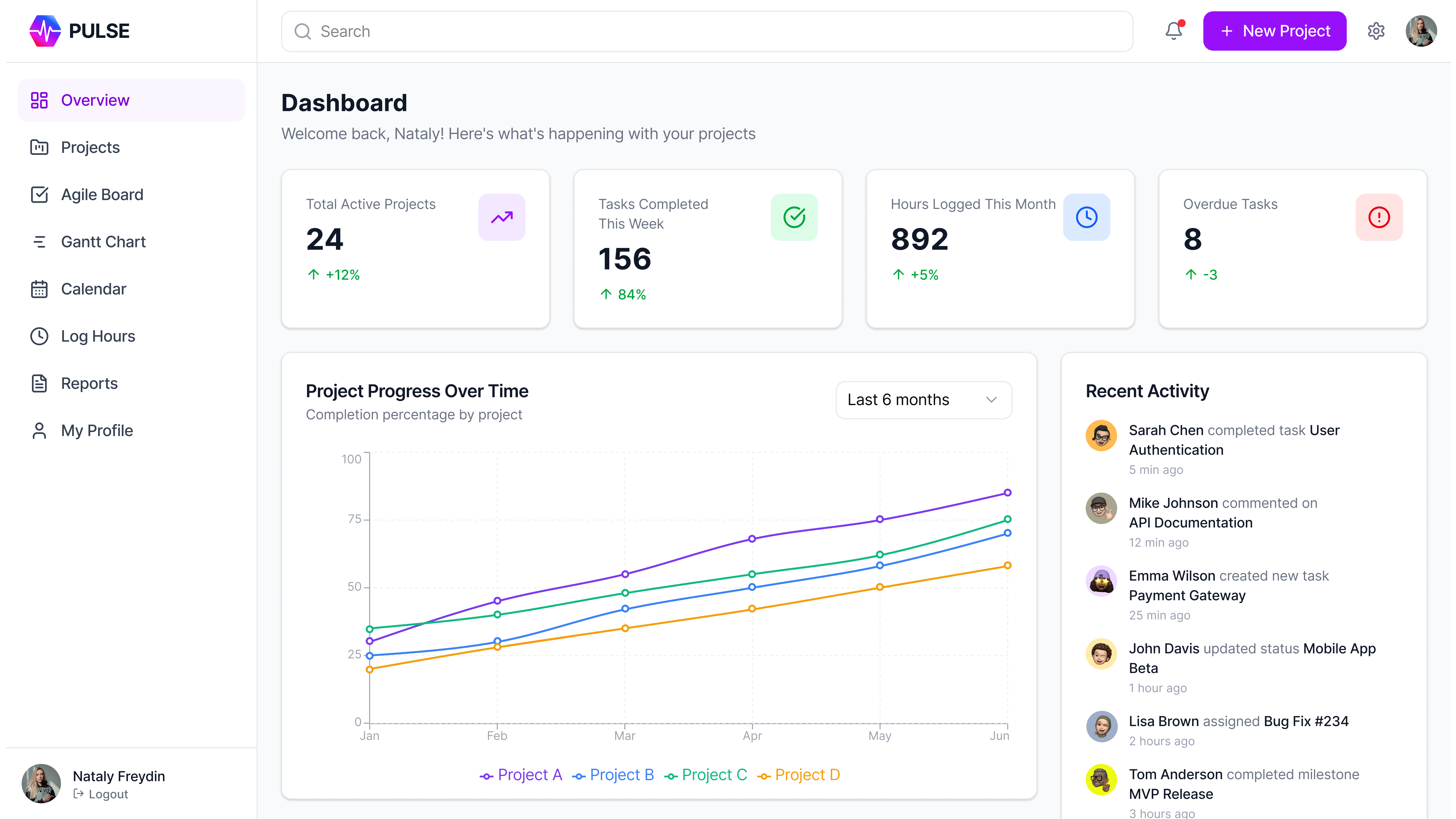The image size is (1456, 819).
Task: Click the Projects folder icon in sidebar
Action: click(39, 147)
